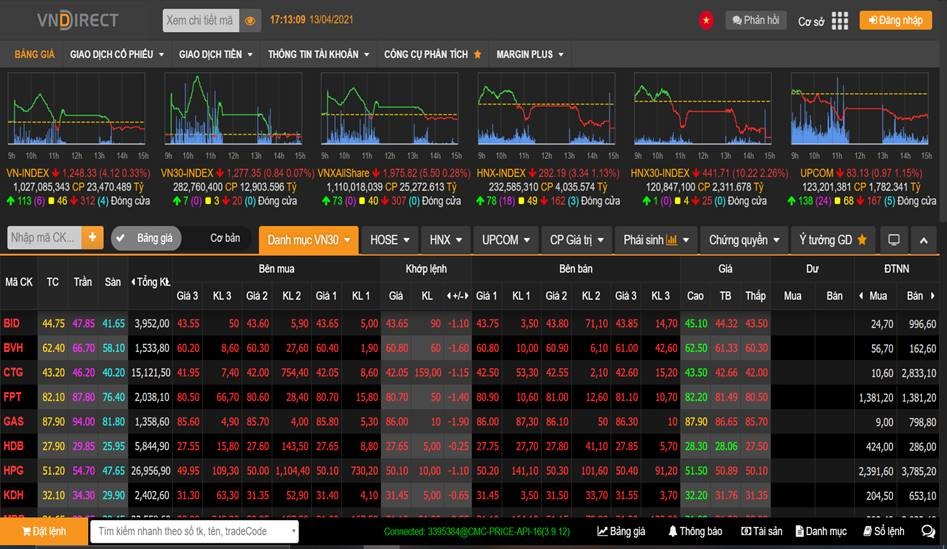Open the monitor display icon
The width and height of the screenshot is (947, 549).
pyautogui.click(x=894, y=240)
